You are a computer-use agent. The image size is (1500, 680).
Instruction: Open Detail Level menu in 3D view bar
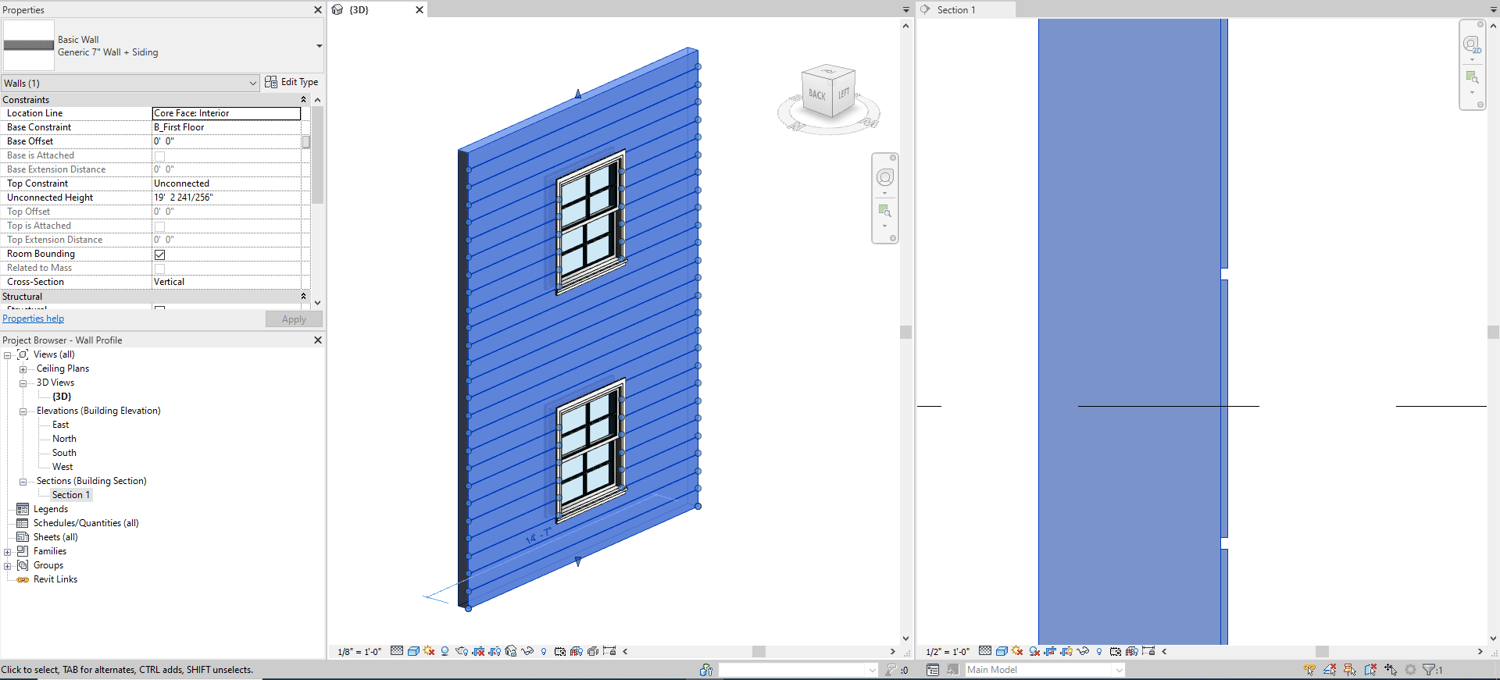(397, 651)
